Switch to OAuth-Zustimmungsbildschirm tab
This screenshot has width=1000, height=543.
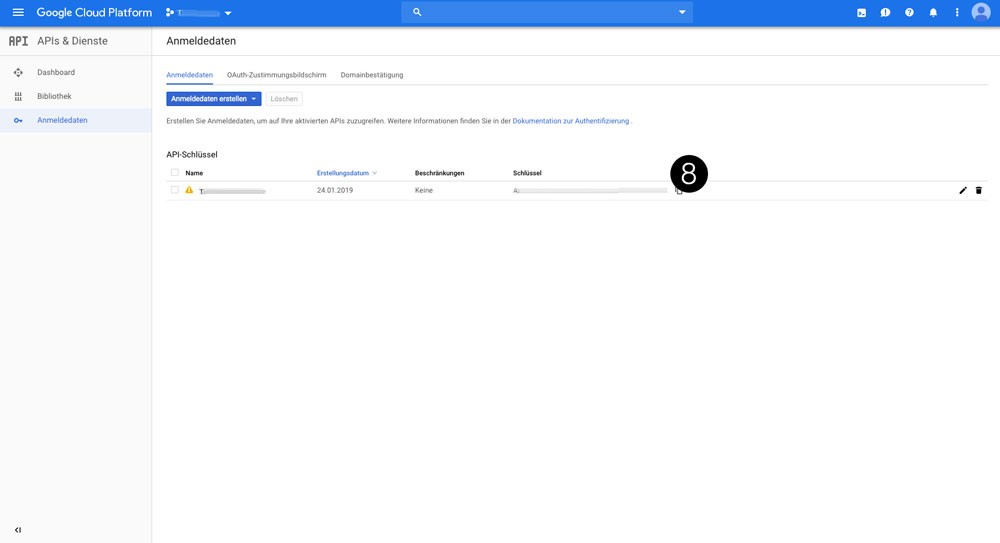pos(276,75)
